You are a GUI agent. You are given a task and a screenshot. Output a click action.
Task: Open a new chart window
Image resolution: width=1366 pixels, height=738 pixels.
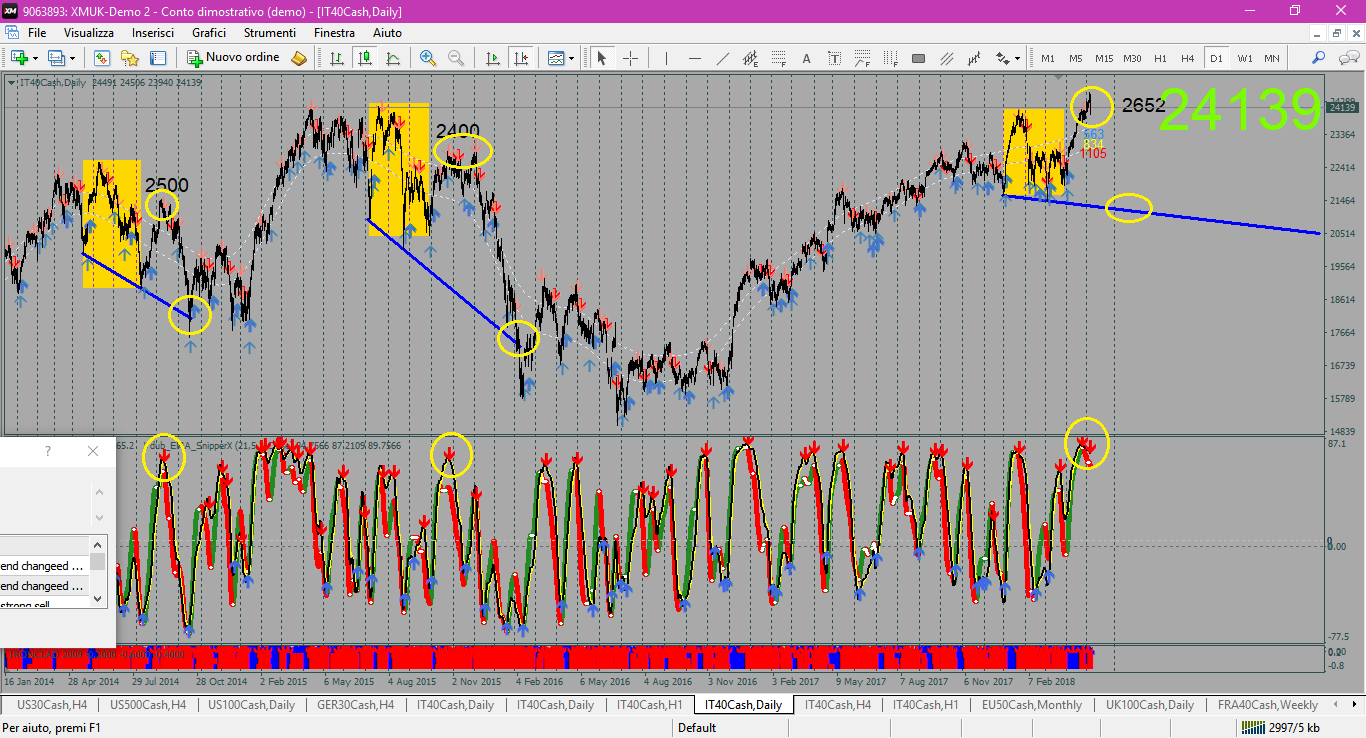pos(19,58)
